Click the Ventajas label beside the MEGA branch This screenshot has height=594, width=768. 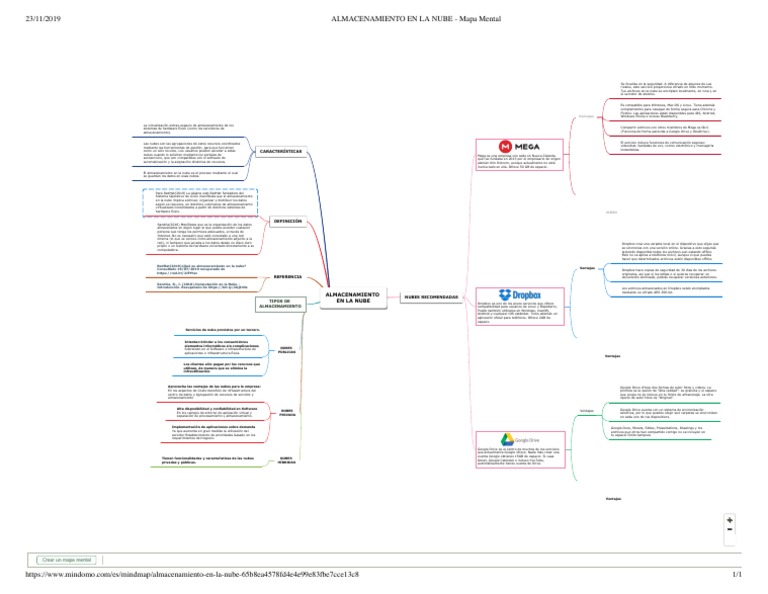coord(586,117)
